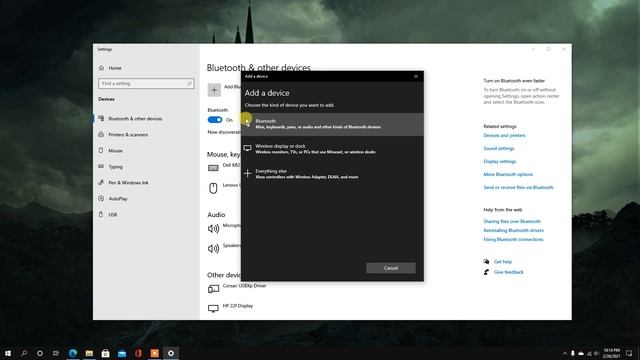Open Sound settings link
The image size is (640, 360).
[499, 149]
